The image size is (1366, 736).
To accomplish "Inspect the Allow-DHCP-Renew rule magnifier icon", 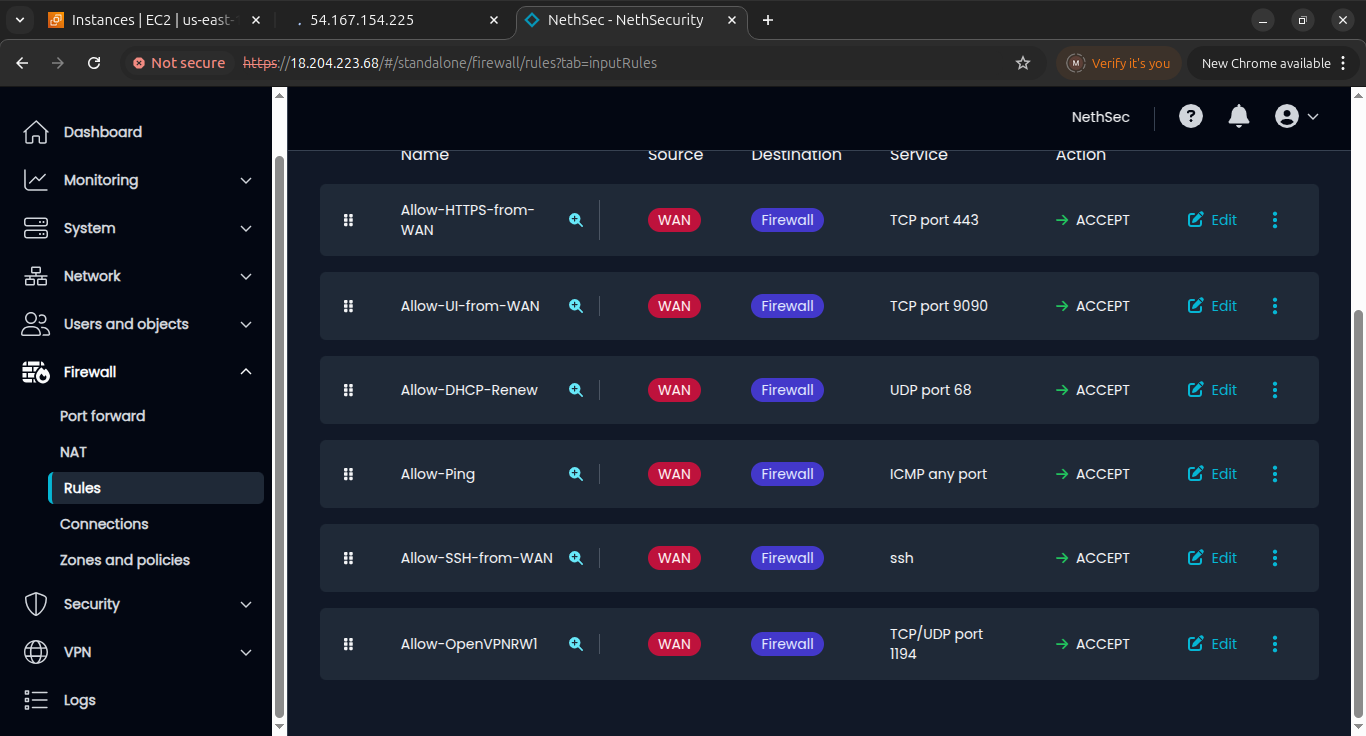I will coord(576,390).
